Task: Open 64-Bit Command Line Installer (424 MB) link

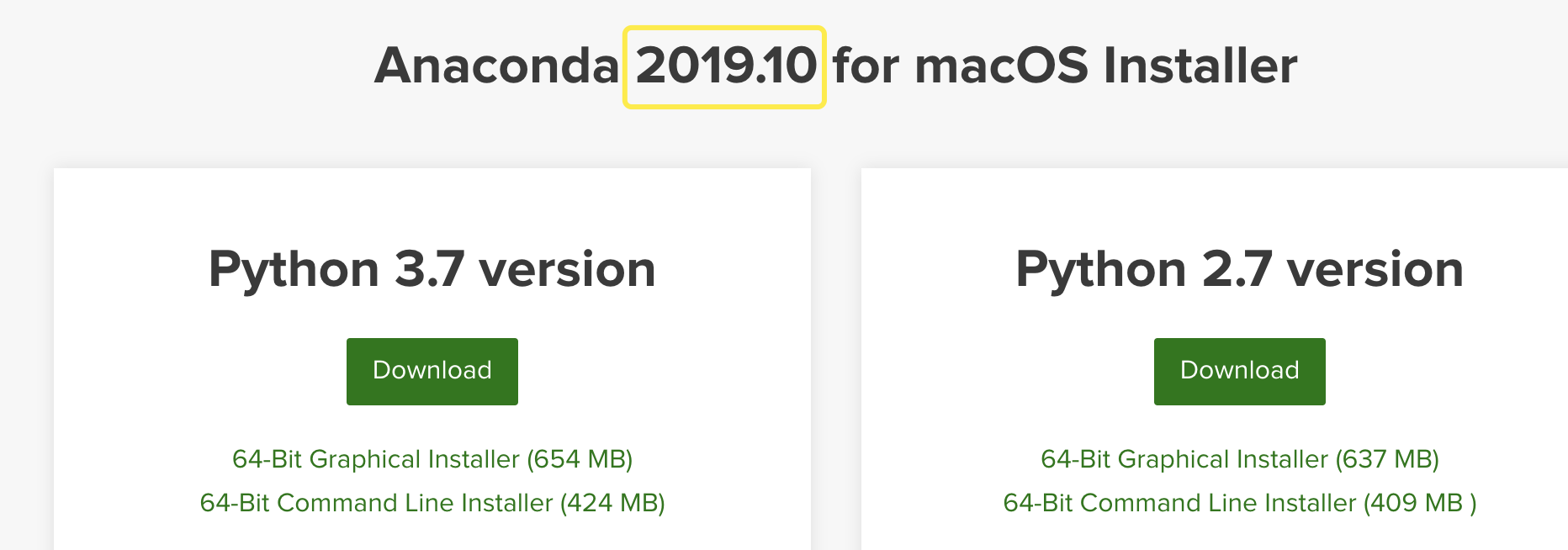Action: tap(432, 503)
